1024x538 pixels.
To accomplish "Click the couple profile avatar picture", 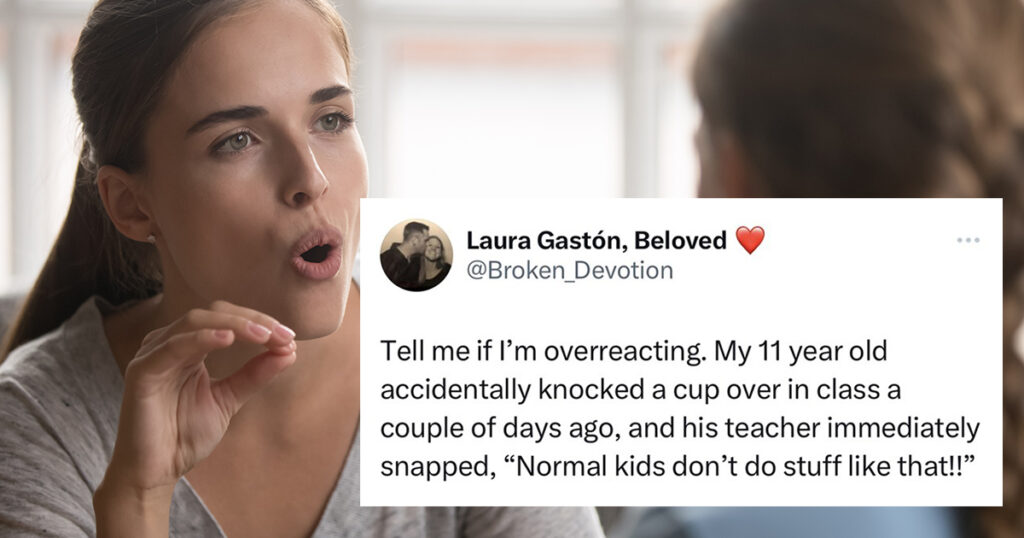I will click(x=417, y=255).
